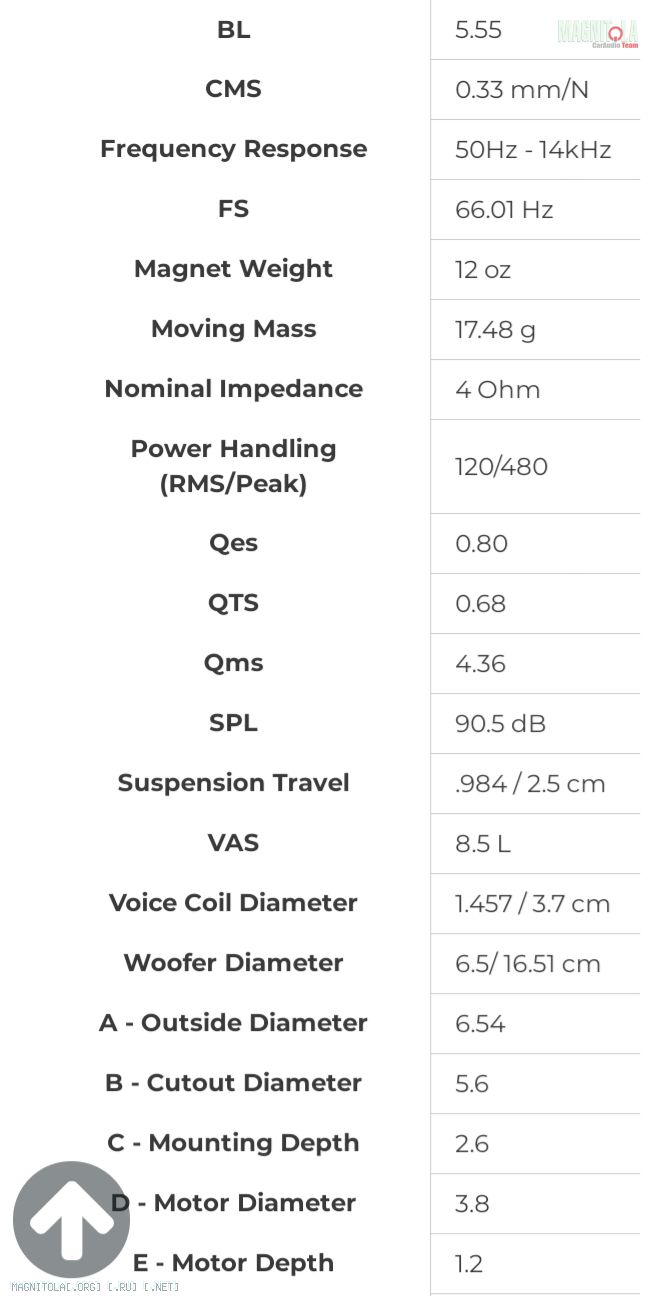Click the Suspension Travel label
This screenshot has height=1296, width=658.
tap(233, 783)
